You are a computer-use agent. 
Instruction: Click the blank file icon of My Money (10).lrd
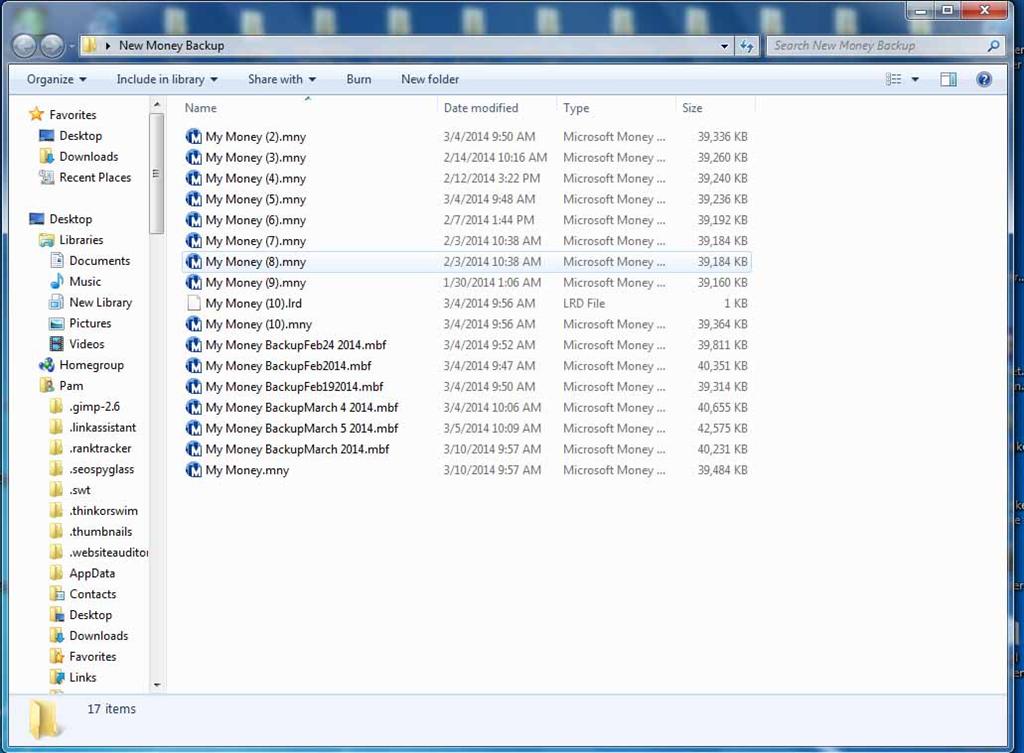click(x=193, y=303)
